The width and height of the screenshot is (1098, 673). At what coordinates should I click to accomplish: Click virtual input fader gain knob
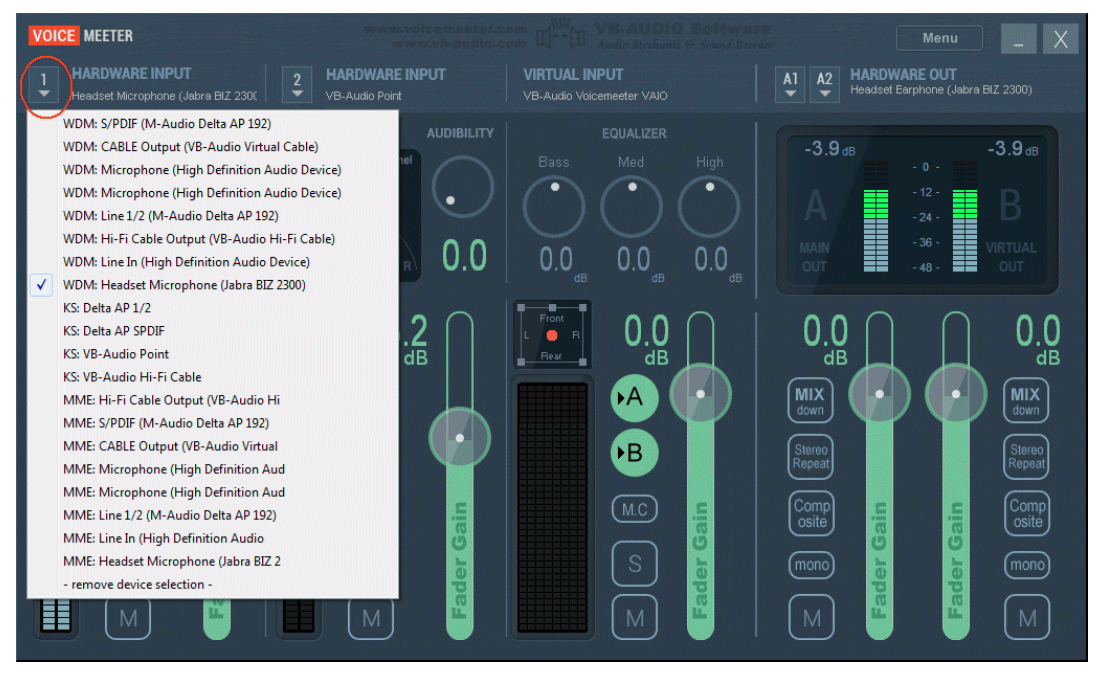pos(700,394)
